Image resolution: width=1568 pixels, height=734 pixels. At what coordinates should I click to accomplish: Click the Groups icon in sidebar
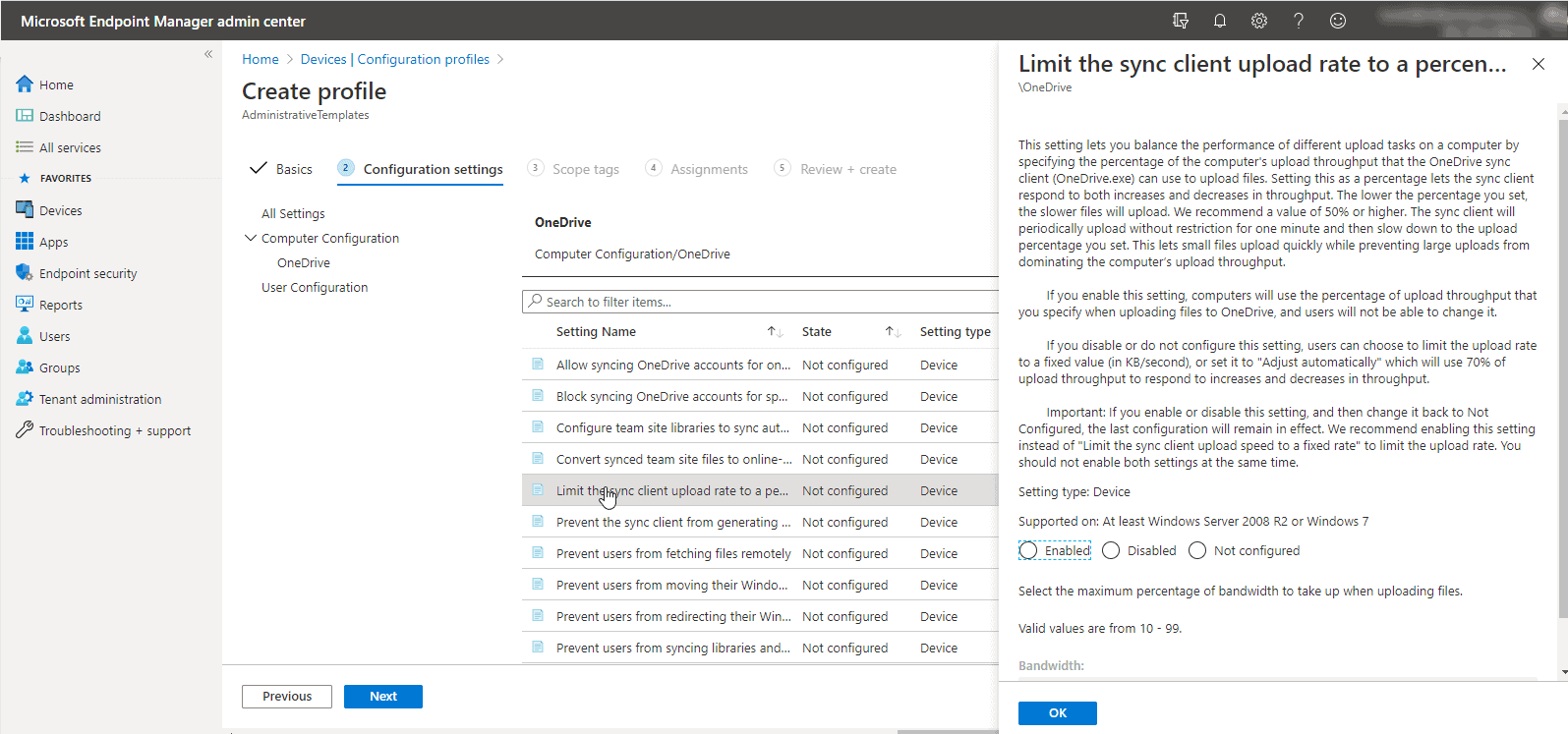(25, 367)
